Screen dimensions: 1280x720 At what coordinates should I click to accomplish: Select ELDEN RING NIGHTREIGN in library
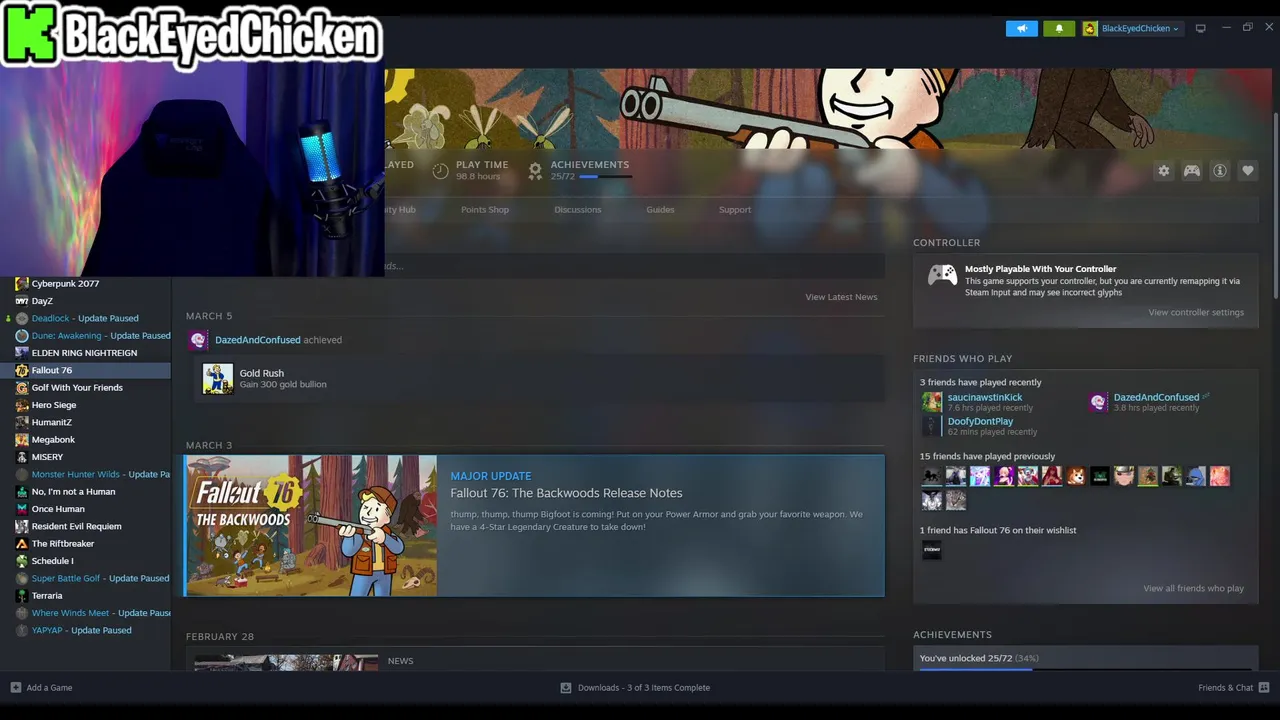coord(84,353)
